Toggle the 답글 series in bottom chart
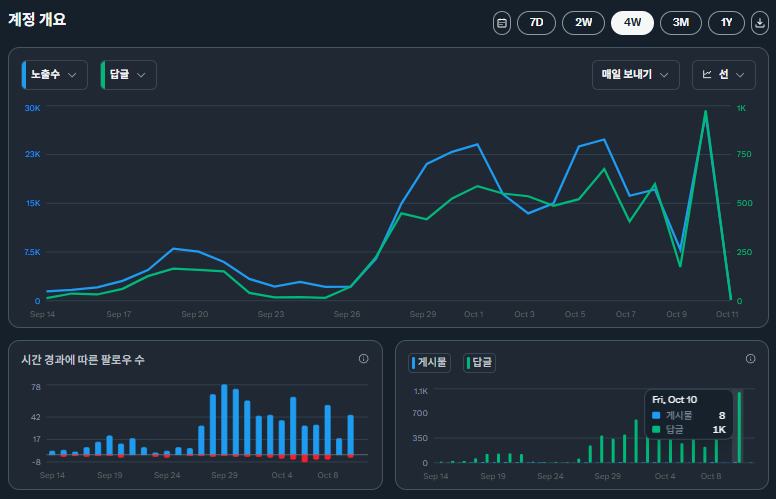 tap(479, 362)
